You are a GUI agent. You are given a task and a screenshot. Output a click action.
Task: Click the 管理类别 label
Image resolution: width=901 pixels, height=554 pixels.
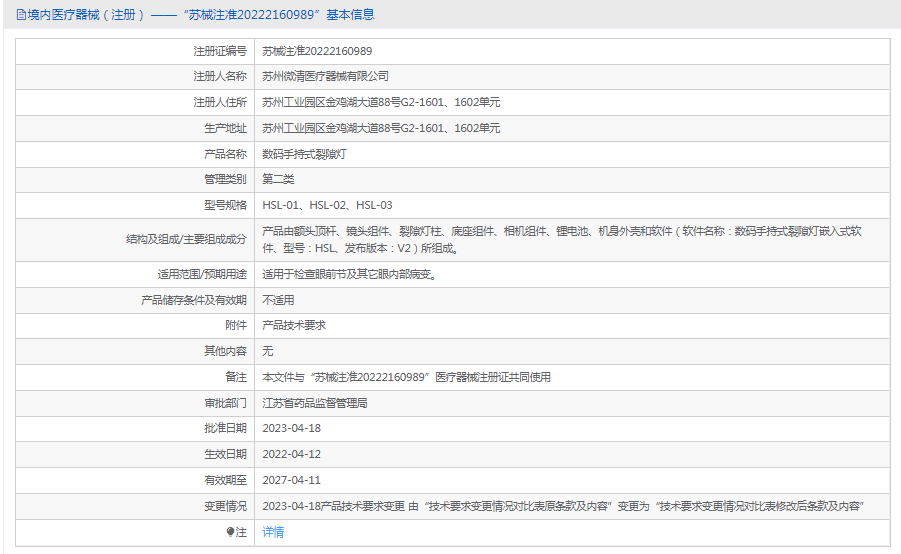[x=225, y=179]
